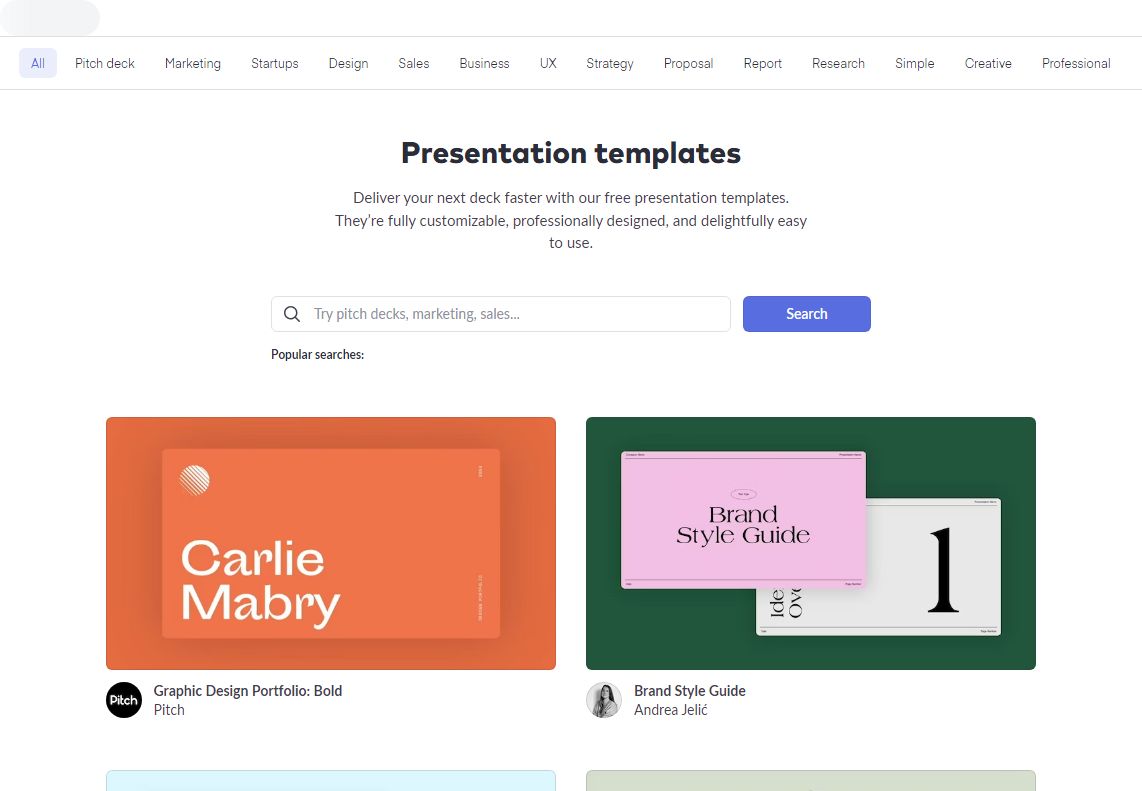The image size is (1142, 791).
Task: Open the Professional category tab
Action: (x=1076, y=63)
